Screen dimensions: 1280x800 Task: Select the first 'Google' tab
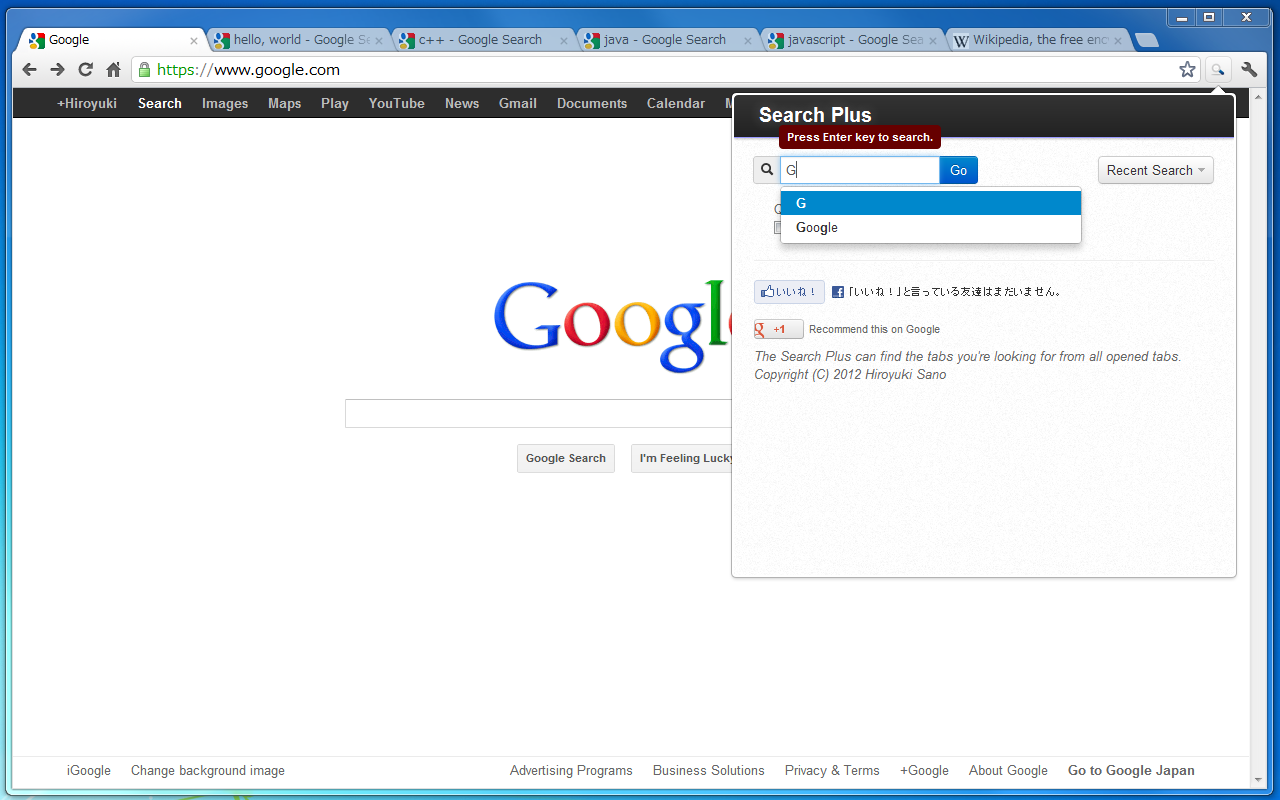point(110,40)
